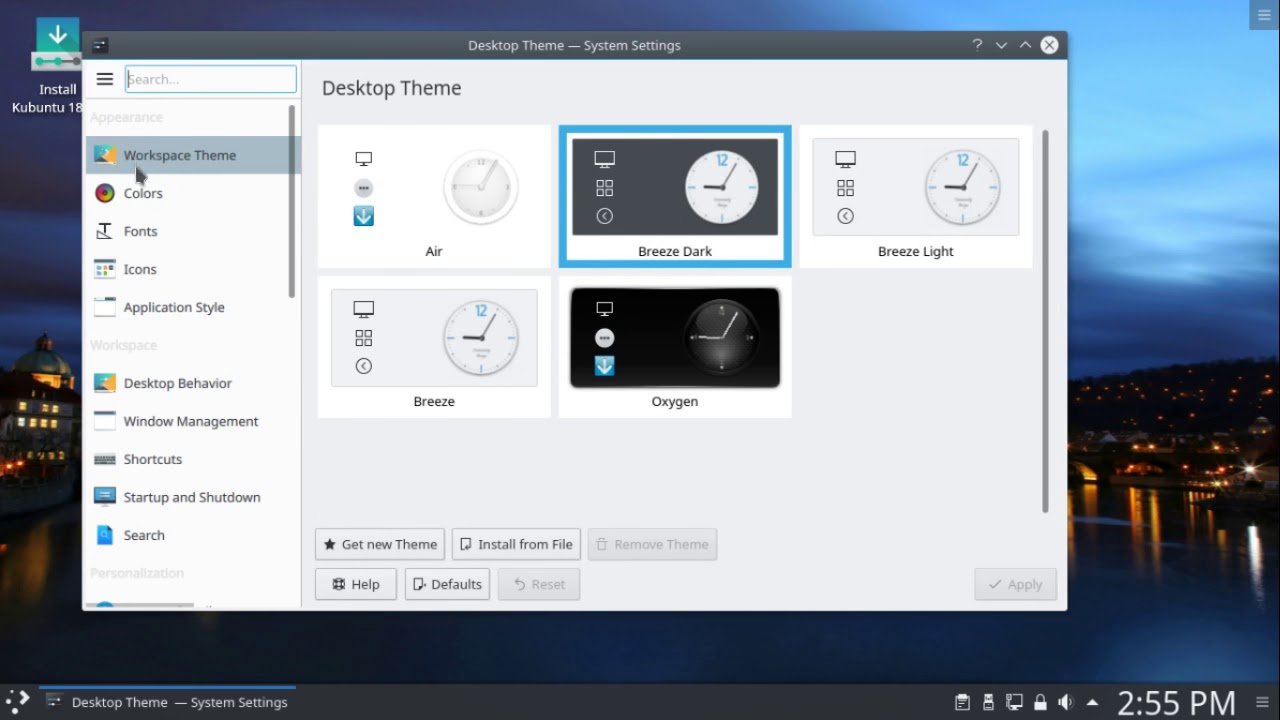Click the theme list vertical scrollbar
Screen dimensions: 1280x720
[x=1046, y=320]
